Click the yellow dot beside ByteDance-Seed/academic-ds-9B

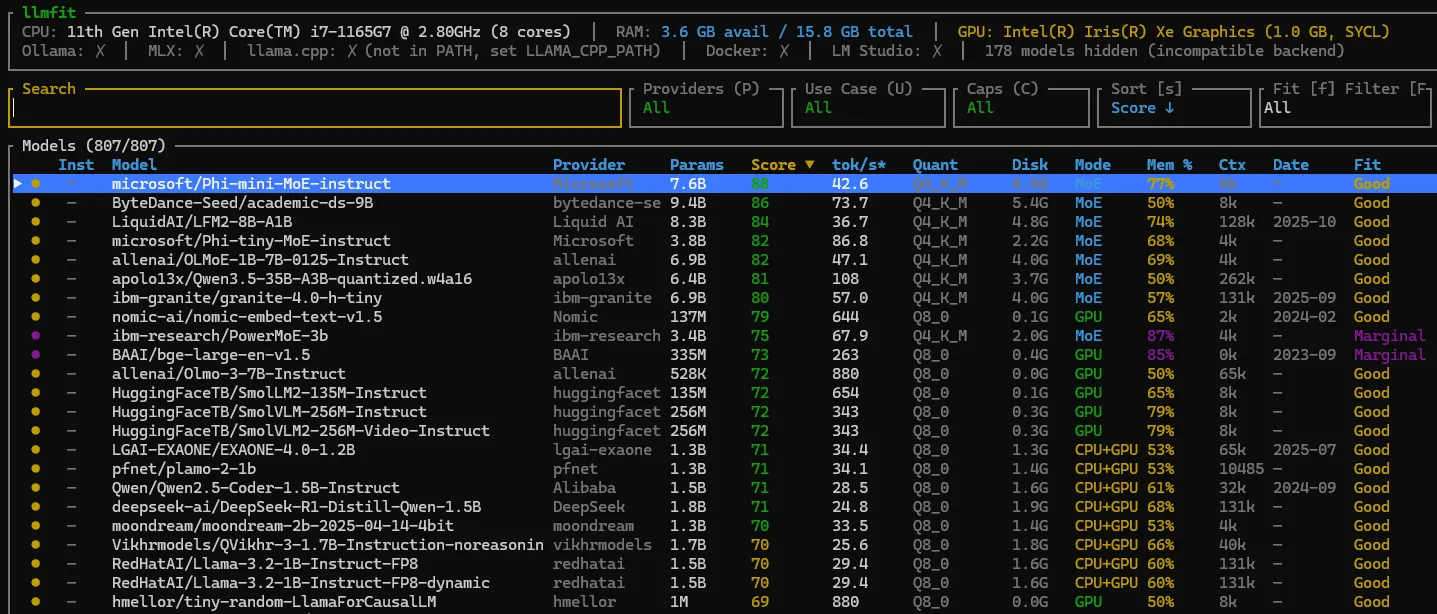[35, 203]
